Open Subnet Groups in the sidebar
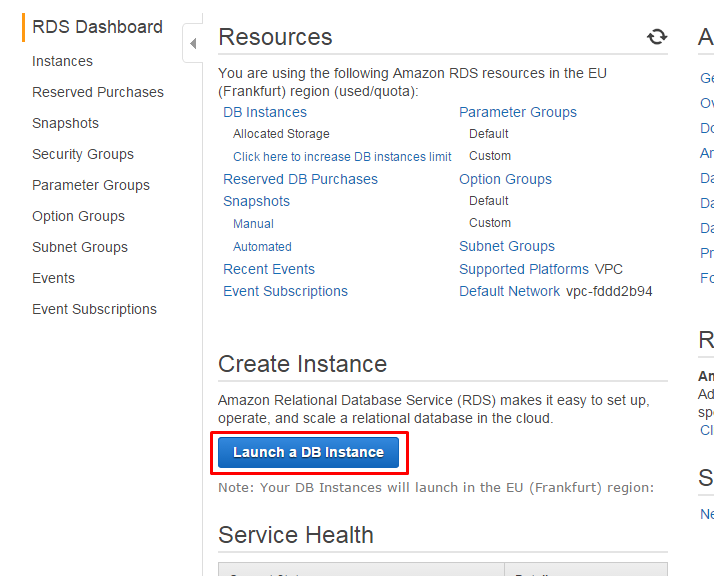This screenshot has width=714, height=576. 80,247
